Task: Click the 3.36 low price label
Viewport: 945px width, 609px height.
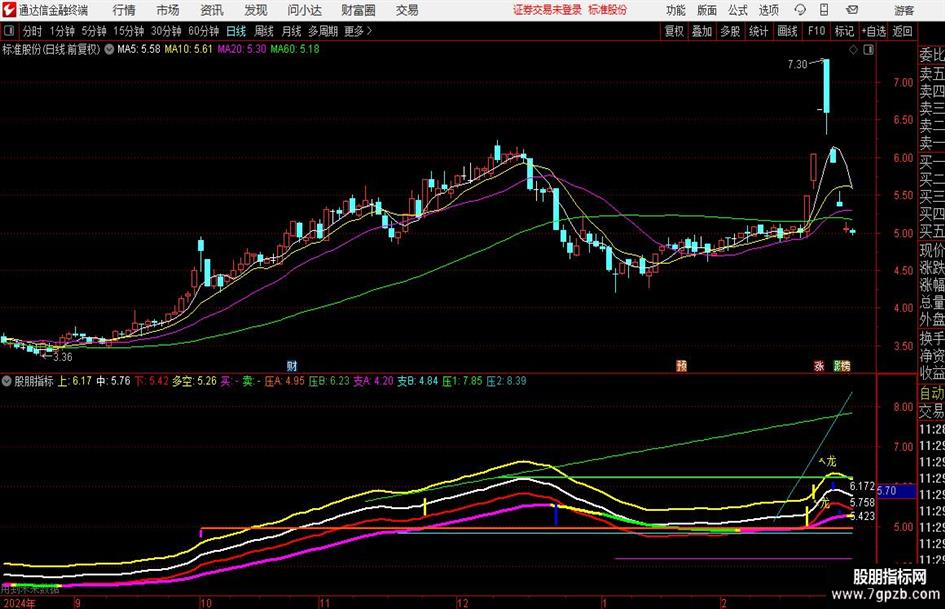Action: pyautogui.click(x=63, y=357)
